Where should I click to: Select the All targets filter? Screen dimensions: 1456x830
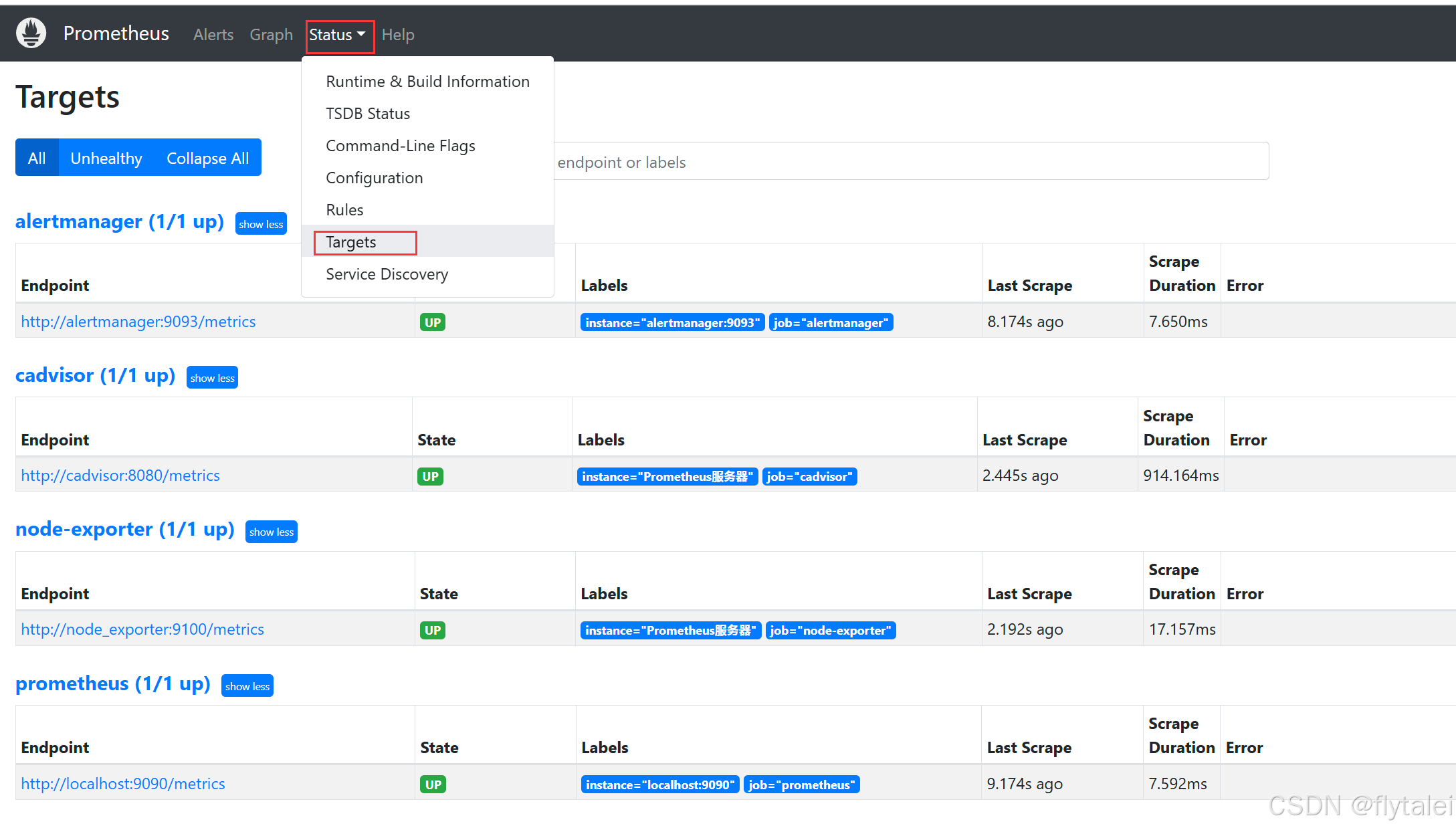tap(37, 159)
